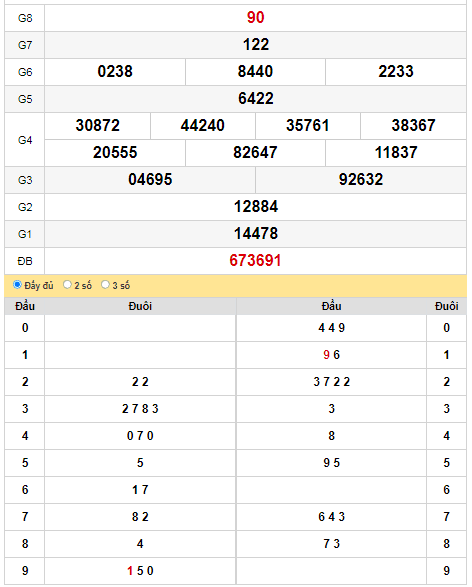Image resolution: width=472 pixels, height=587 pixels.
Task: Click G4 number 30872
Action: [x=97, y=125]
